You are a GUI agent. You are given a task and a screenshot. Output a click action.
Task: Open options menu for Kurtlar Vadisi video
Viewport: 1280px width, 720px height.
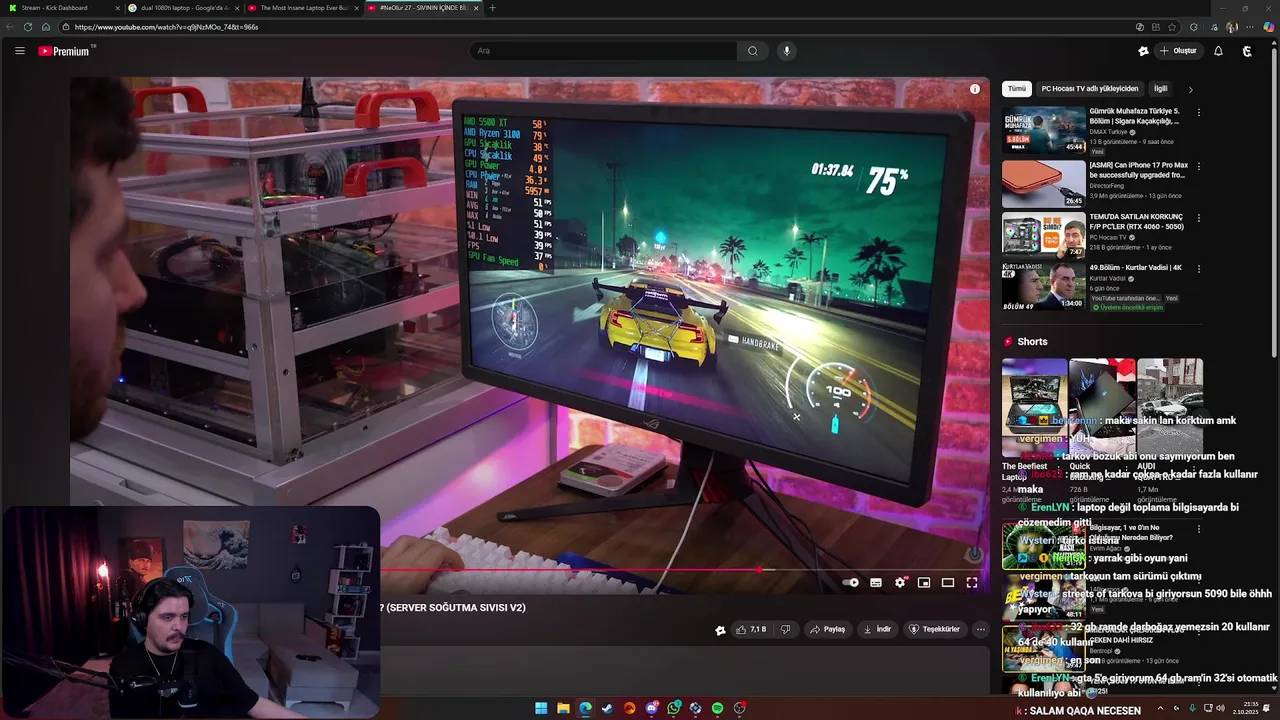tap(1198, 269)
